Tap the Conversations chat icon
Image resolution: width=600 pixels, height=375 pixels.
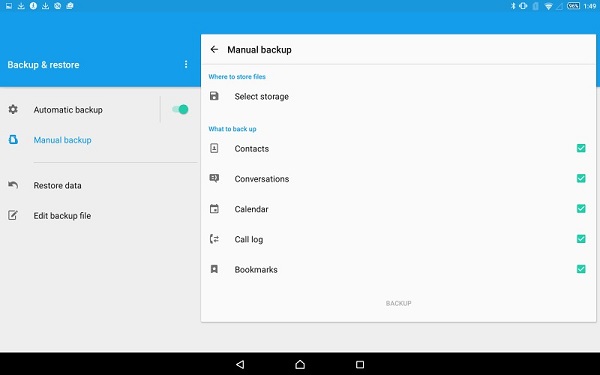[x=214, y=178]
